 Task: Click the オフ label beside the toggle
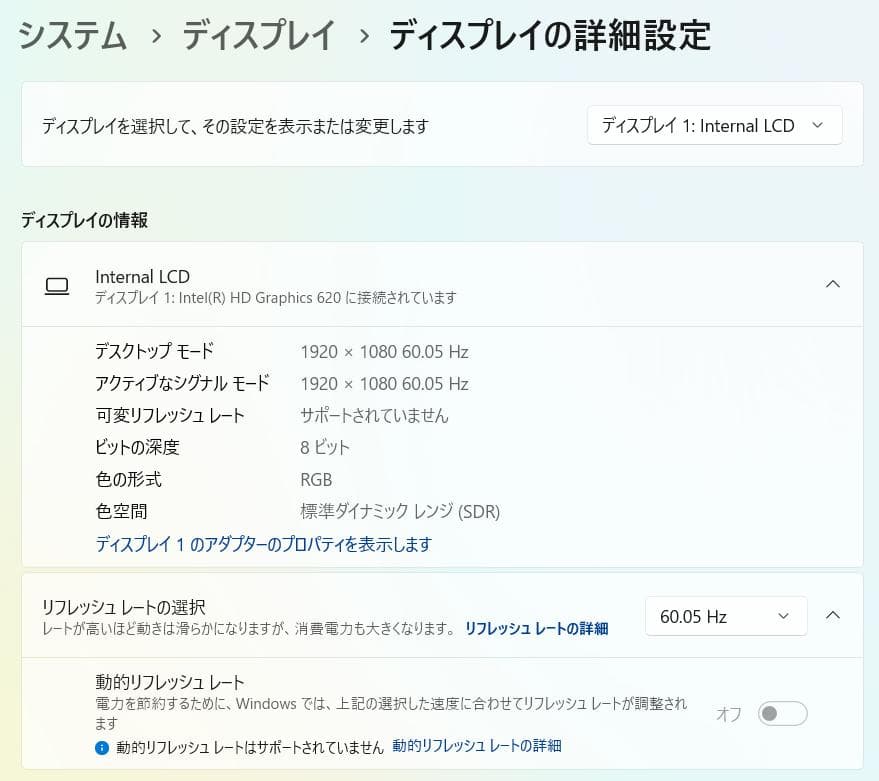[x=729, y=714]
